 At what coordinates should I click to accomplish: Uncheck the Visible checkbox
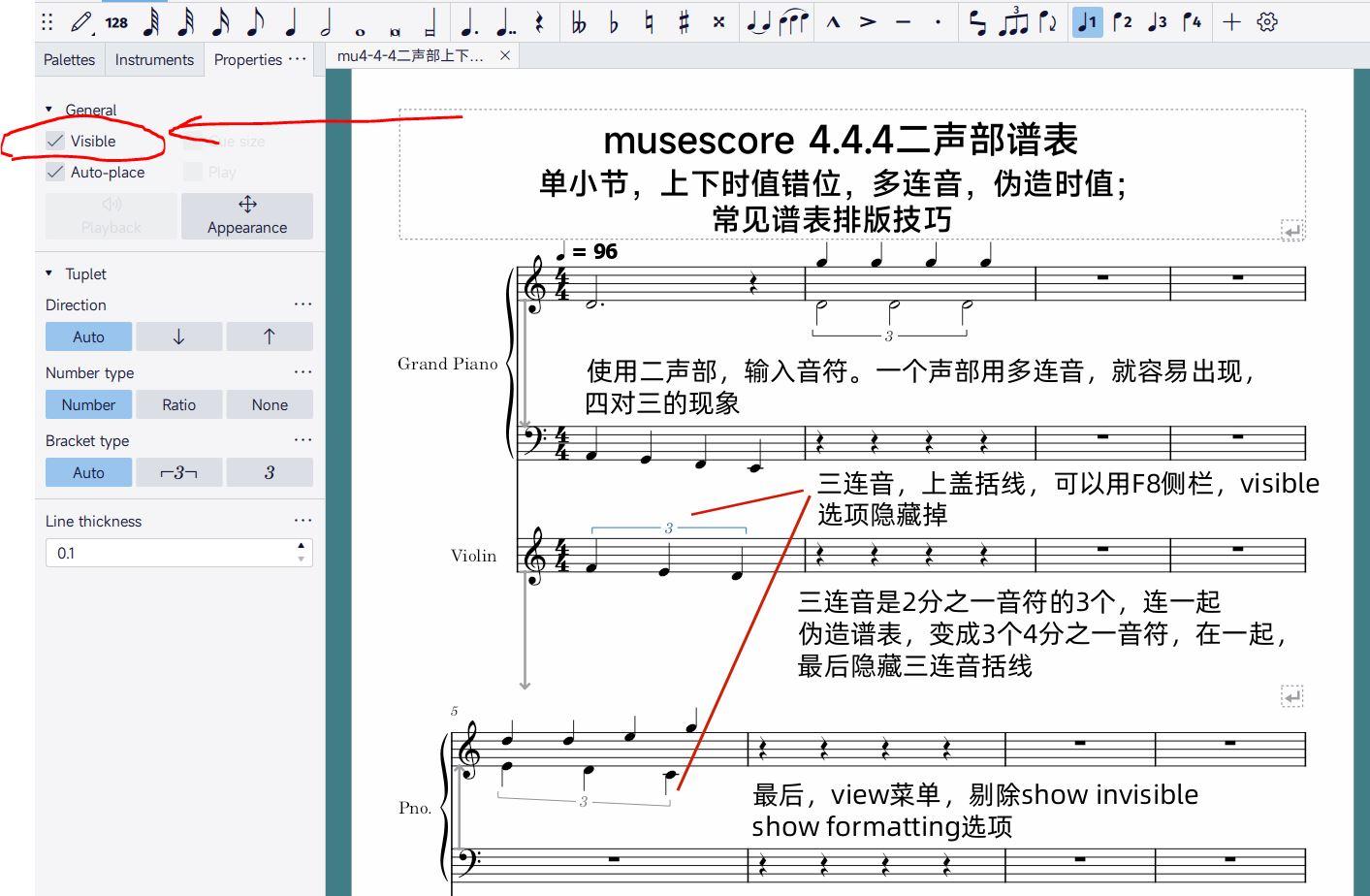55,141
